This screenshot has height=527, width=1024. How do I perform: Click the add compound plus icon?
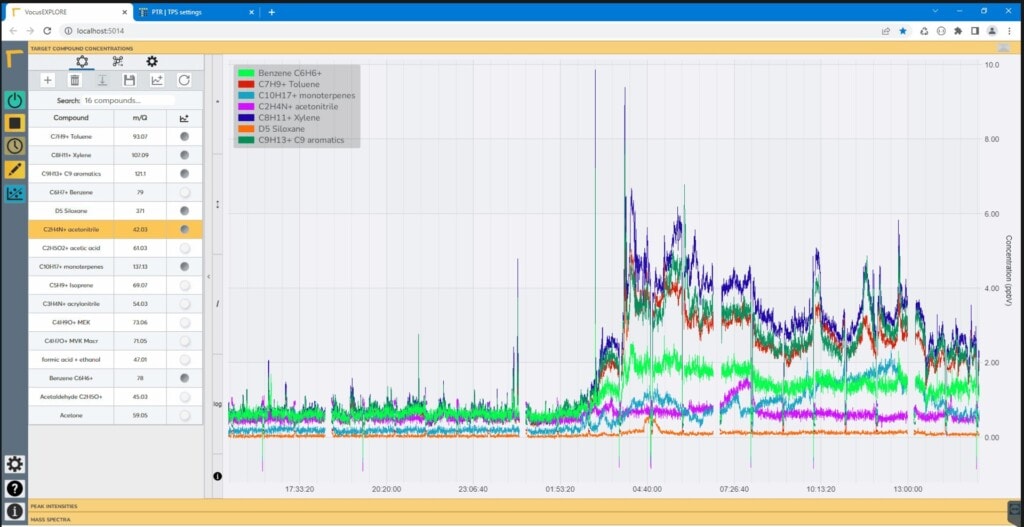coord(47,80)
